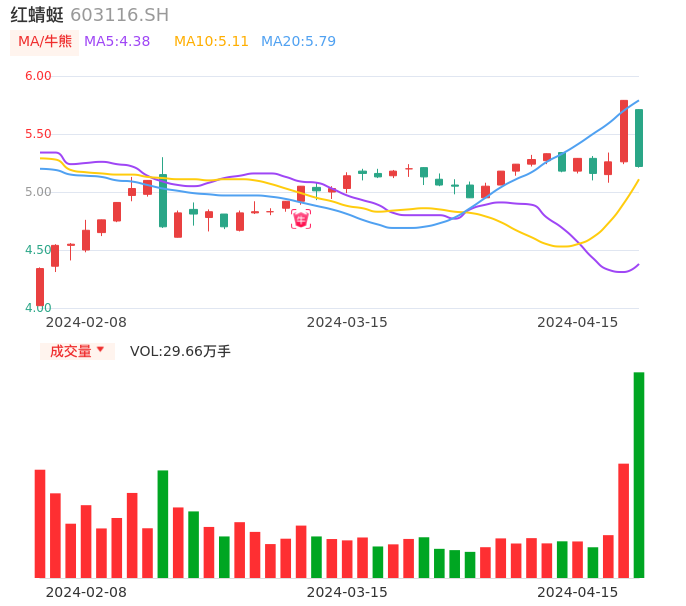This screenshot has width=686, height=606.
Task: Click the first red volume bar on the left
Action: [40, 523]
